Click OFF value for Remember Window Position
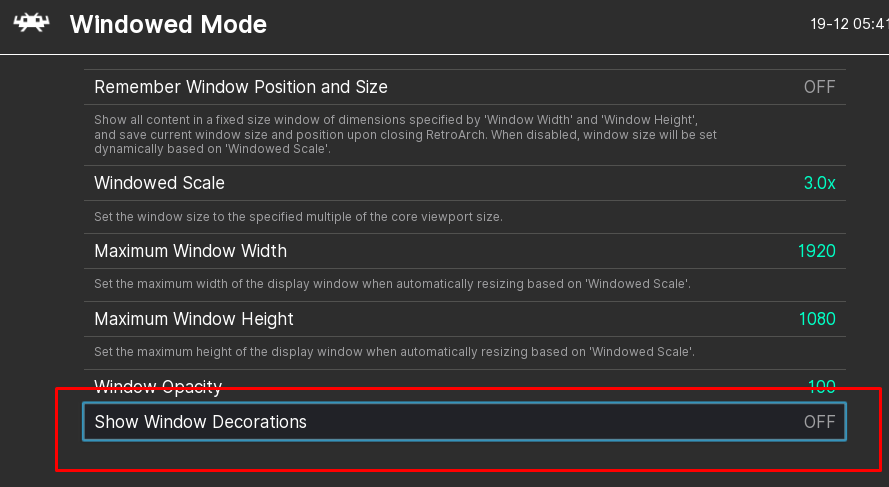The width and height of the screenshot is (889, 487). click(819, 87)
